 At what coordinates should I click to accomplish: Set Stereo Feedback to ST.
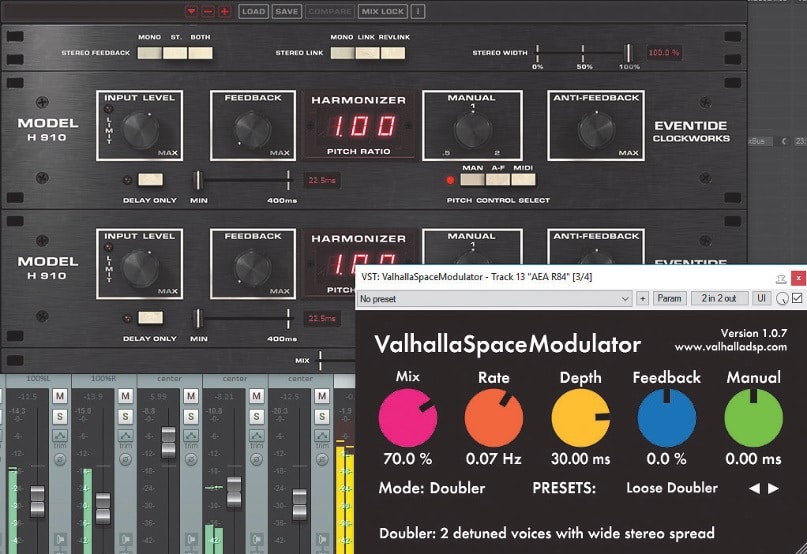point(175,53)
